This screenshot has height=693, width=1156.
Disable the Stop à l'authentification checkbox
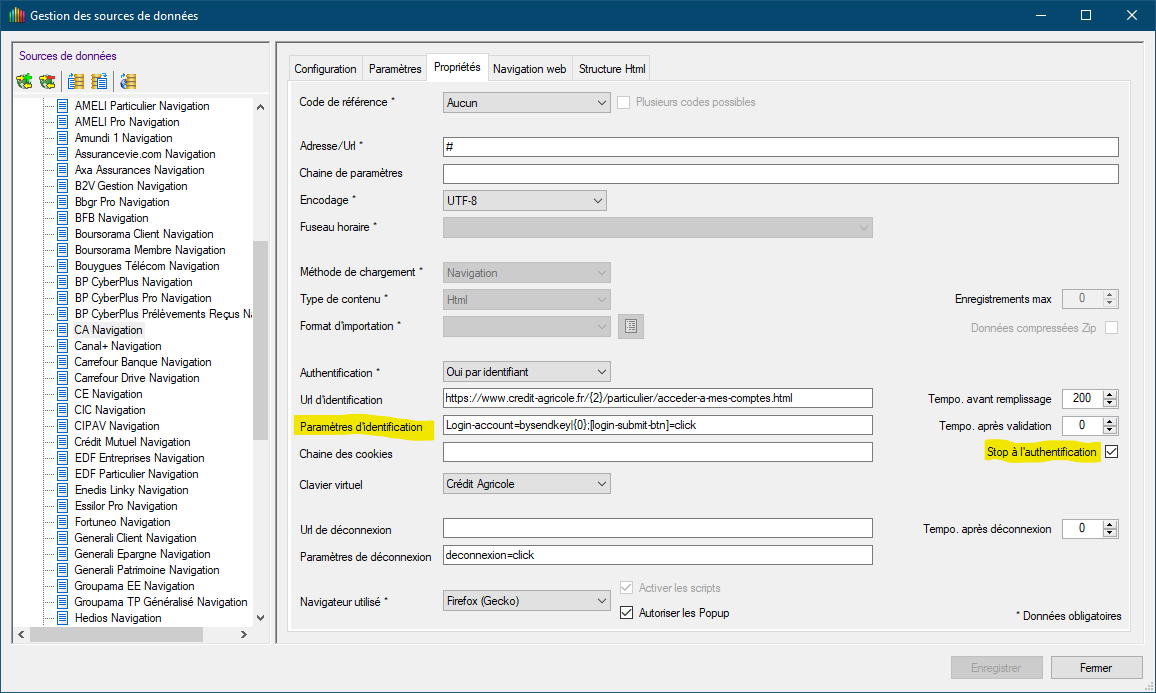coord(1111,452)
